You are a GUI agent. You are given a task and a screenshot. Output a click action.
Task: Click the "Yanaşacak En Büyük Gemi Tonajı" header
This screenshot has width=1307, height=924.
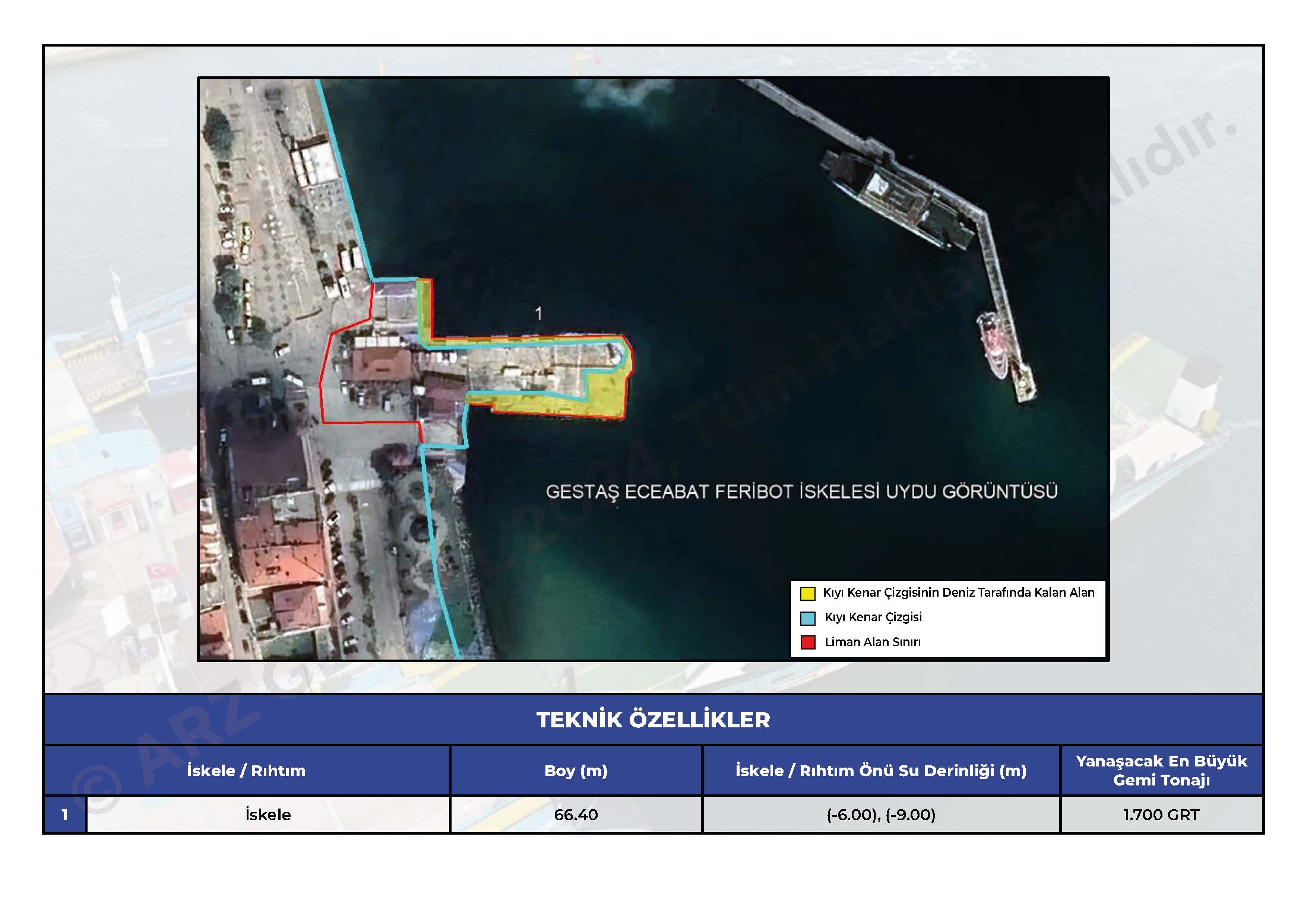point(1162,771)
